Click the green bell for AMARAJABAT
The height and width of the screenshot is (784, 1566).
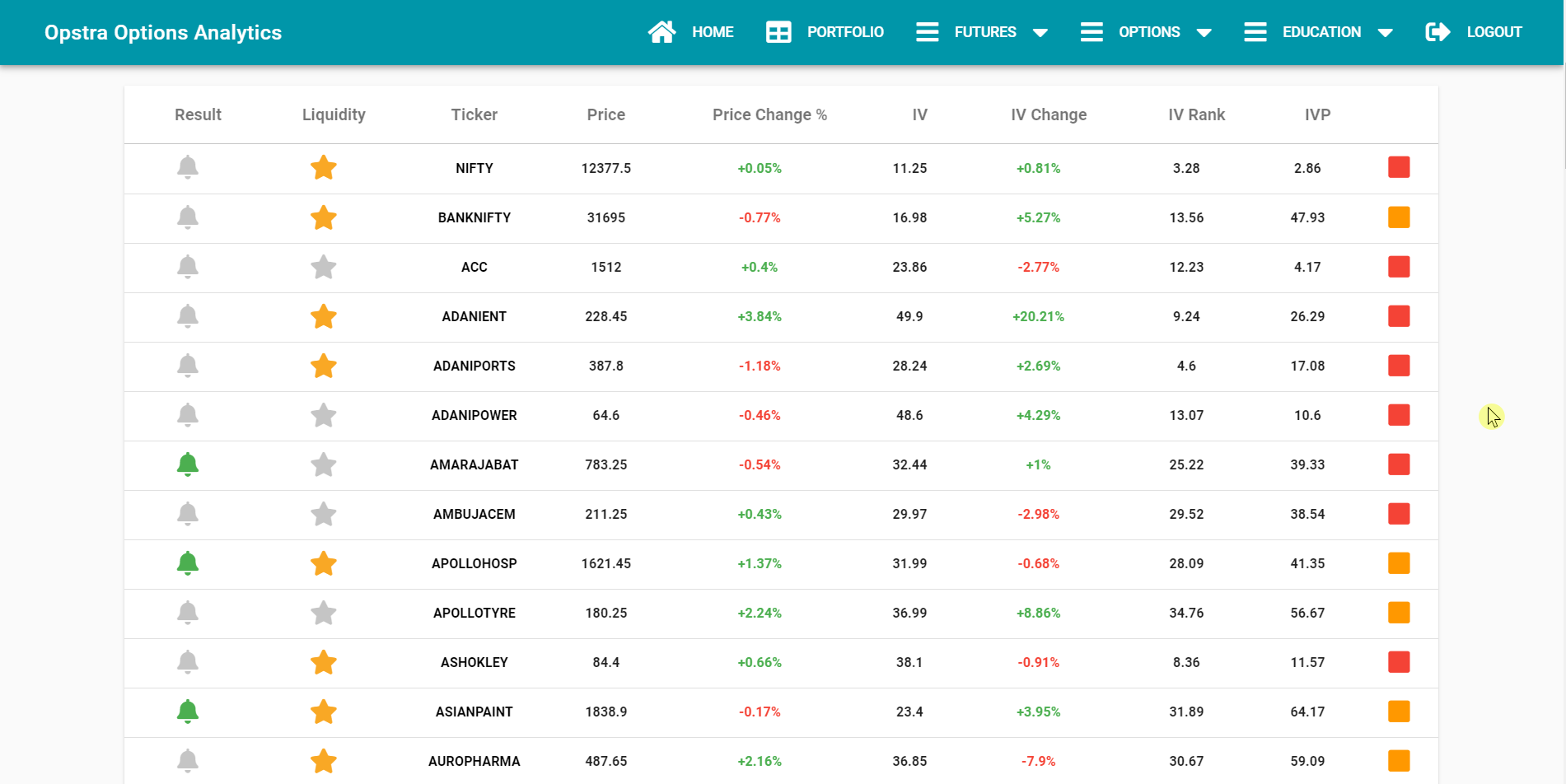[x=188, y=464]
